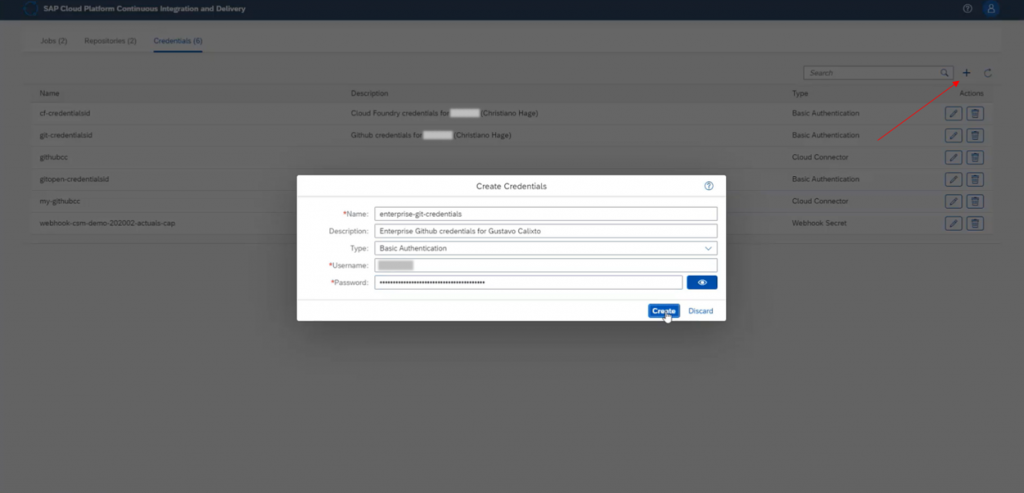Click the Description input field

tap(546, 231)
